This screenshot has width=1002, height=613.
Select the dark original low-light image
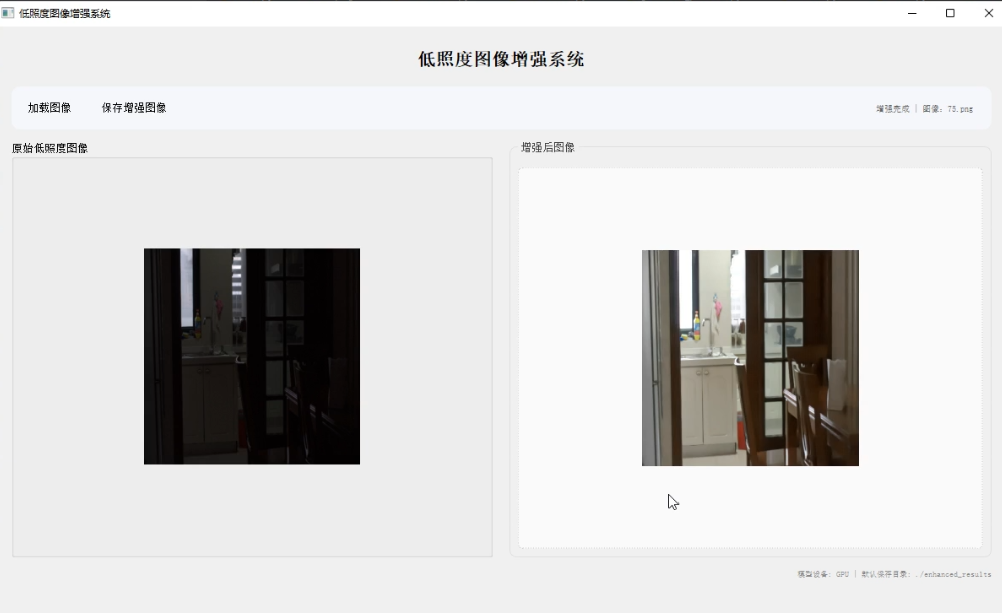(x=252, y=356)
